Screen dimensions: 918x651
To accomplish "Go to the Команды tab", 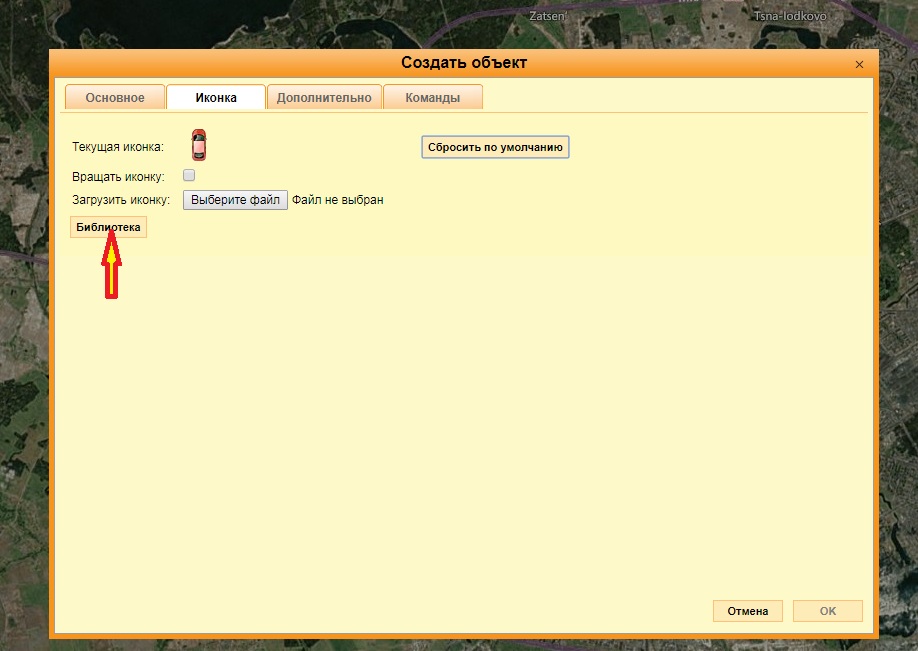I will tap(433, 98).
